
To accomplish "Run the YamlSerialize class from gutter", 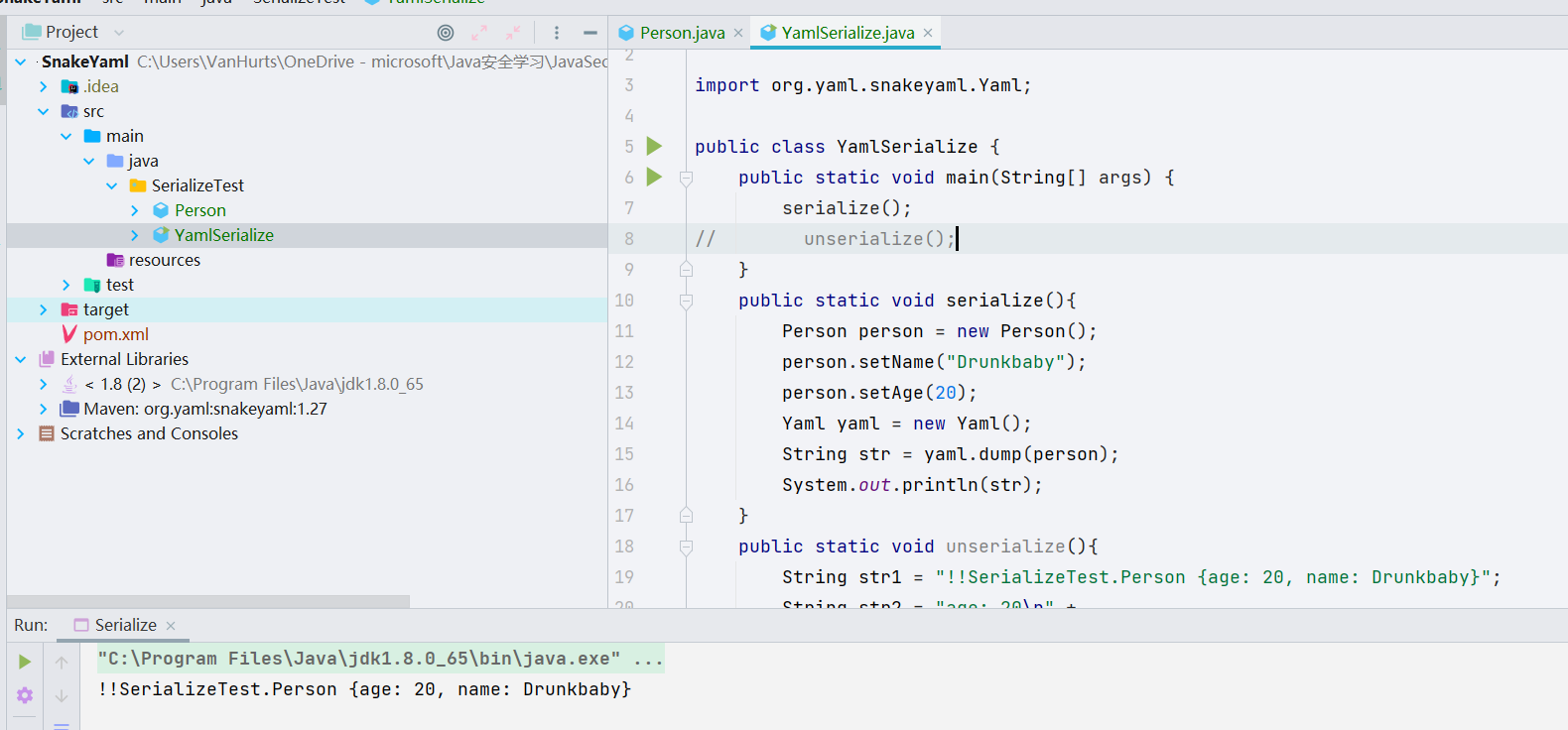I will pos(654,147).
